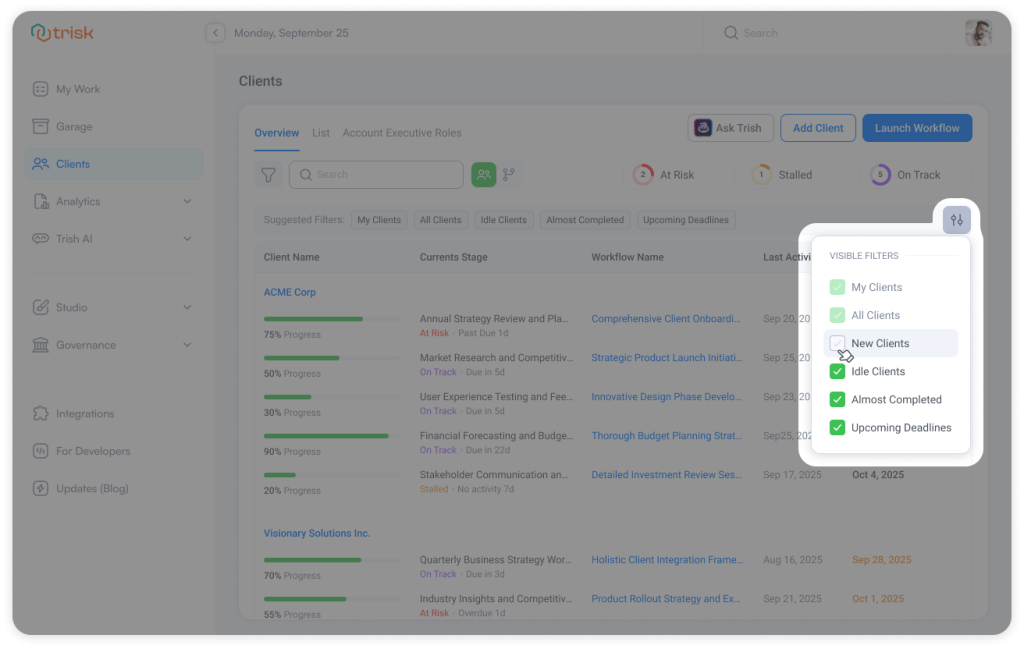Enable the New Clients filter checkbox
Image resolution: width=1024 pixels, height=649 pixels.
tap(837, 343)
